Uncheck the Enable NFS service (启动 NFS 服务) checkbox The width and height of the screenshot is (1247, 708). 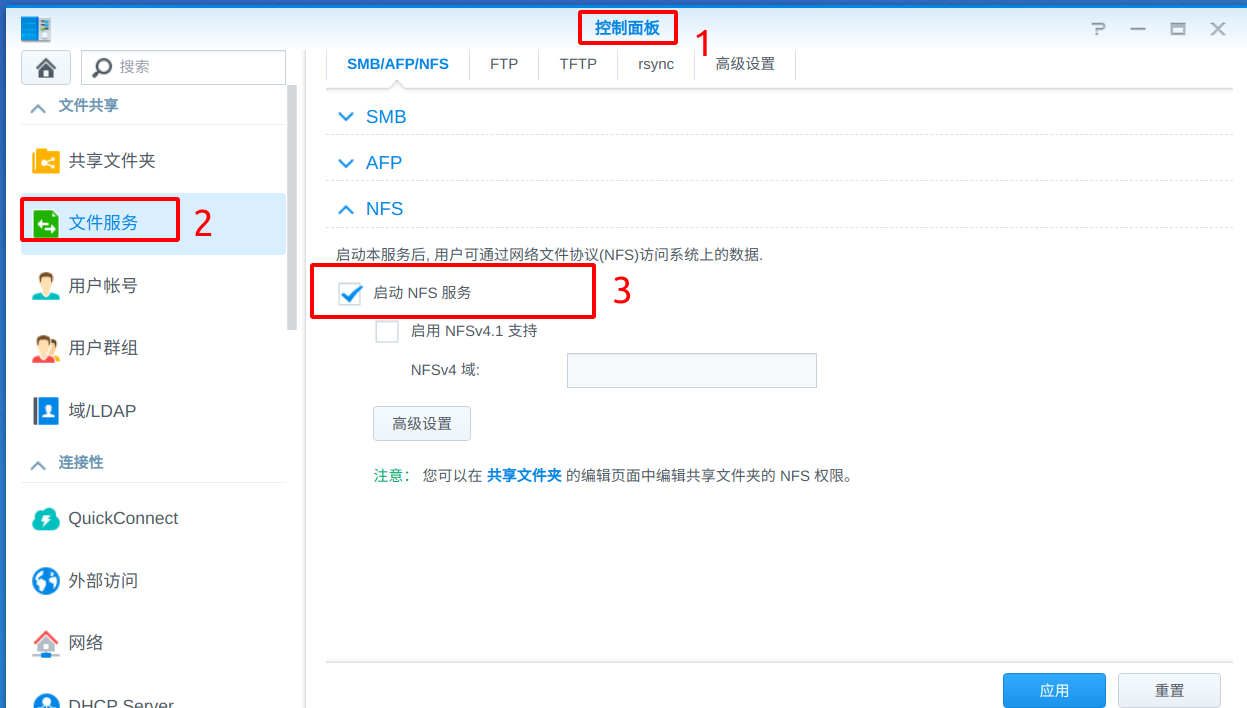coord(350,293)
